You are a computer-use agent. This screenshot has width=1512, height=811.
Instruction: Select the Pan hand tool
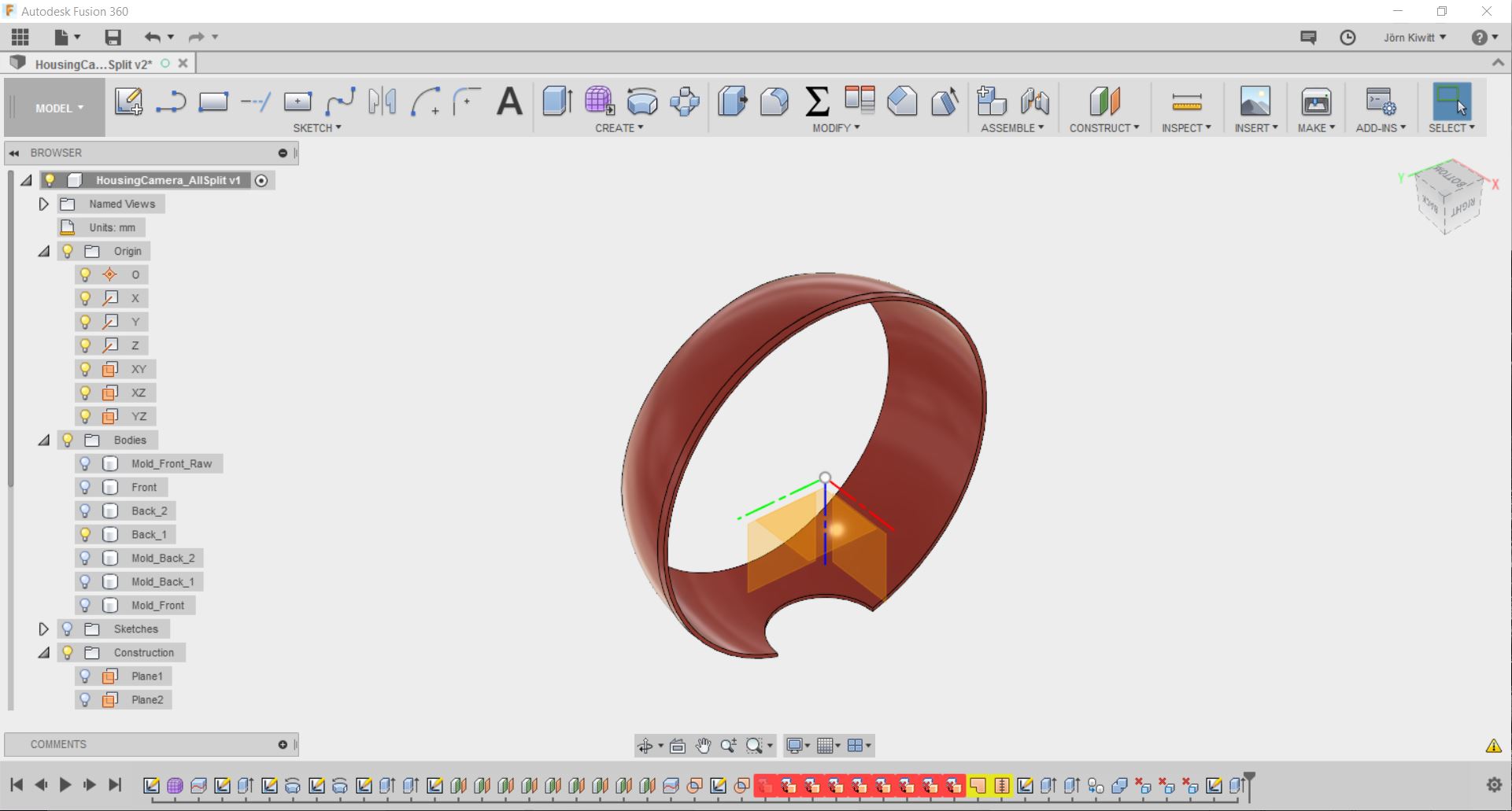(x=703, y=746)
